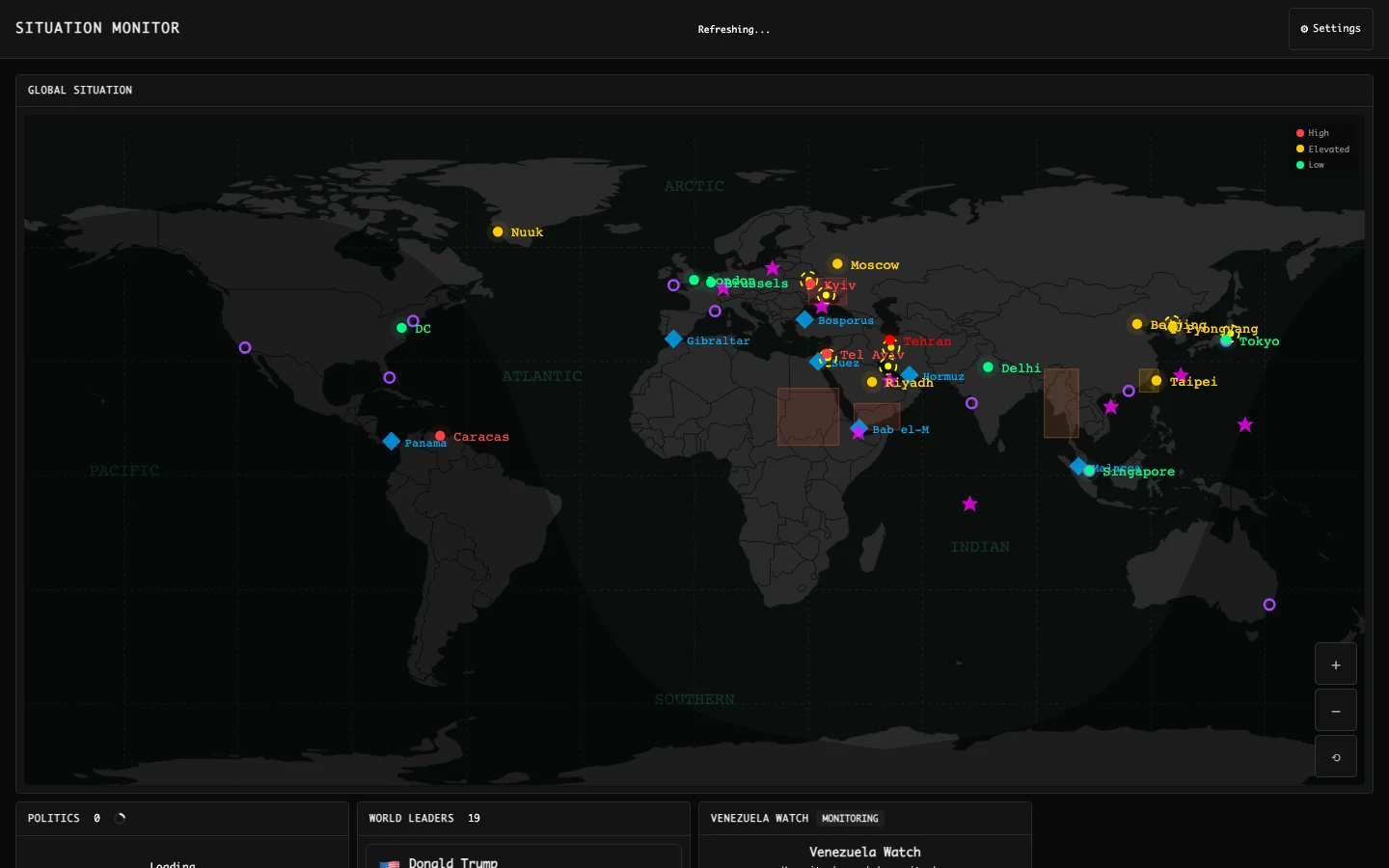Viewport: 1389px width, 868px height.
Task: Select the blue Suez diamond marker
Action: point(817,362)
